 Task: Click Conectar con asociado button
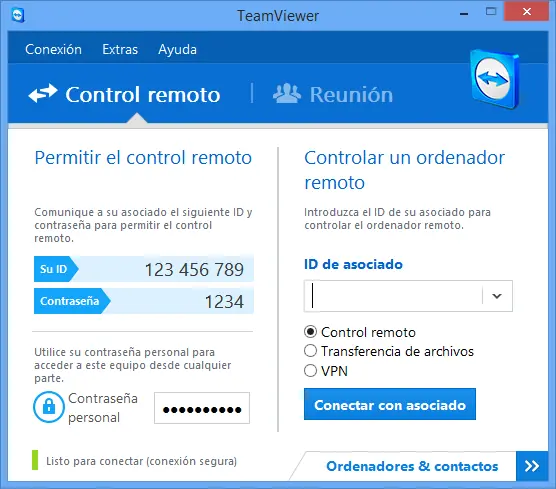pyautogui.click(x=390, y=404)
